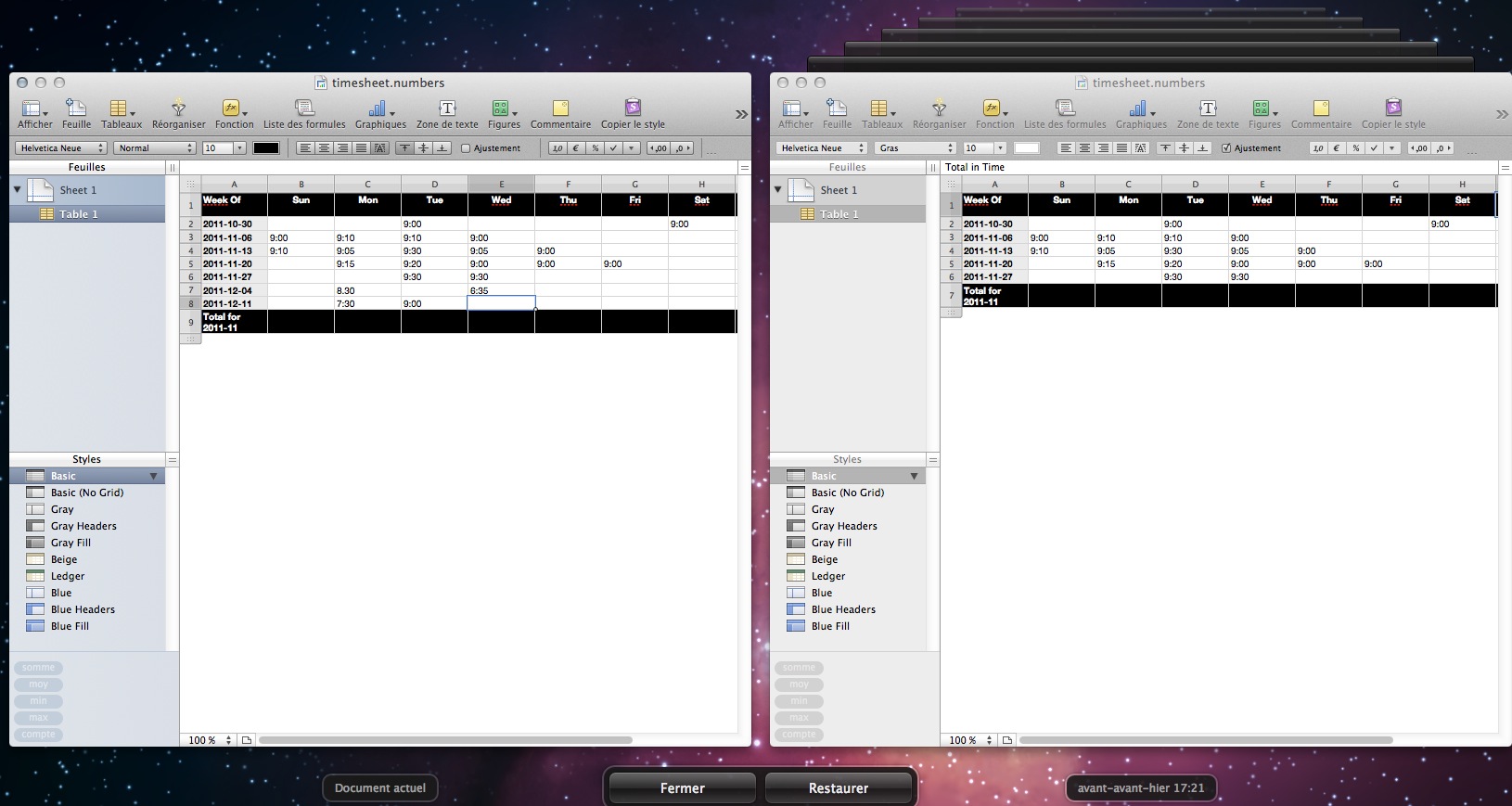Open Figures tool in left window
The height and width of the screenshot is (806, 1512).
click(x=504, y=114)
